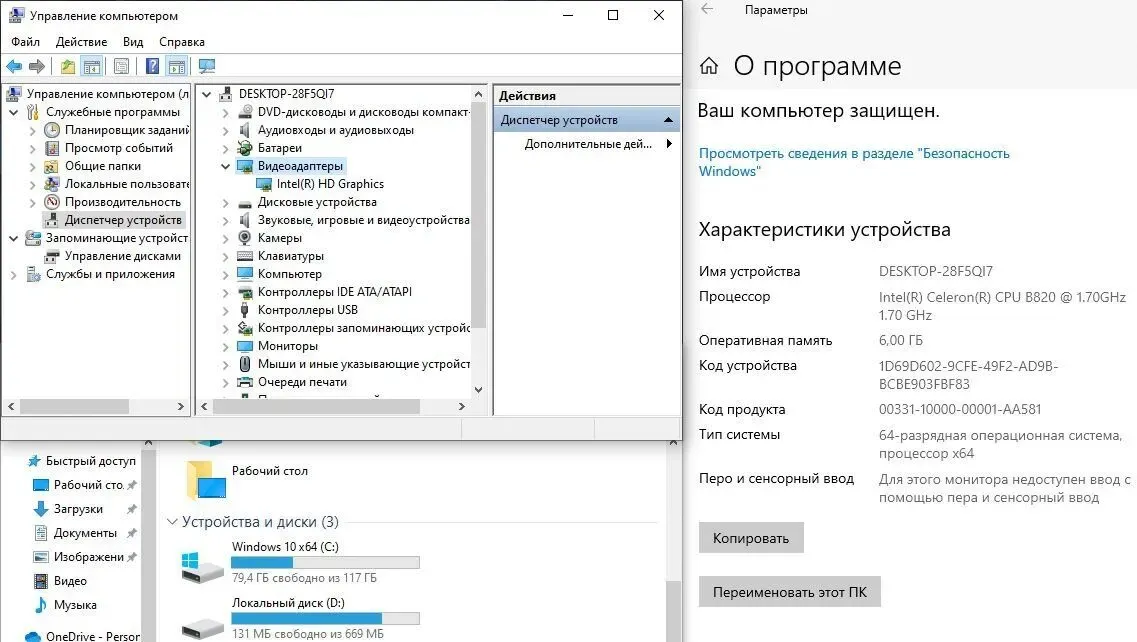Click the Up one level folder icon
Screen dimensions: 1137x642
tap(67, 67)
